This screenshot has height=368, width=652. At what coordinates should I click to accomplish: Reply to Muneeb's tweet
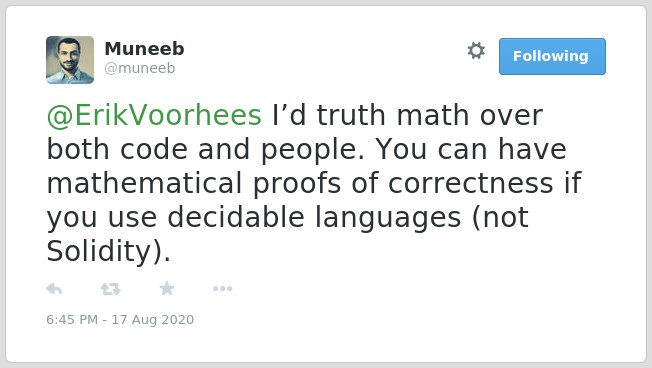pyautogui.click(x=54, y=289)
